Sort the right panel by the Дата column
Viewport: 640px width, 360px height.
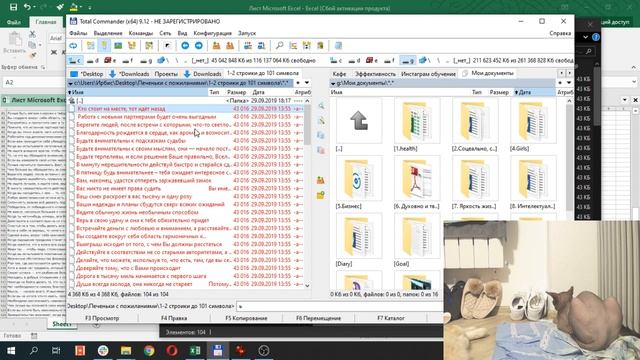pos(533,93)
